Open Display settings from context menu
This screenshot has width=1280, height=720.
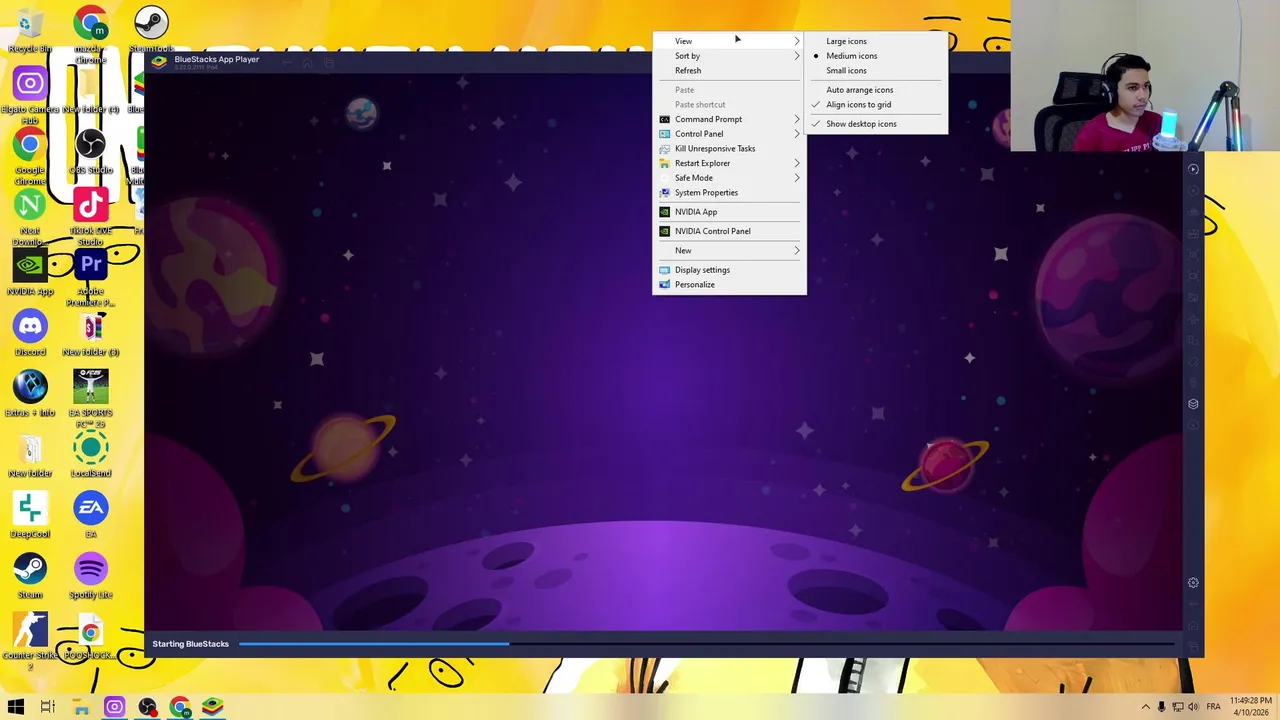[729, 270]
